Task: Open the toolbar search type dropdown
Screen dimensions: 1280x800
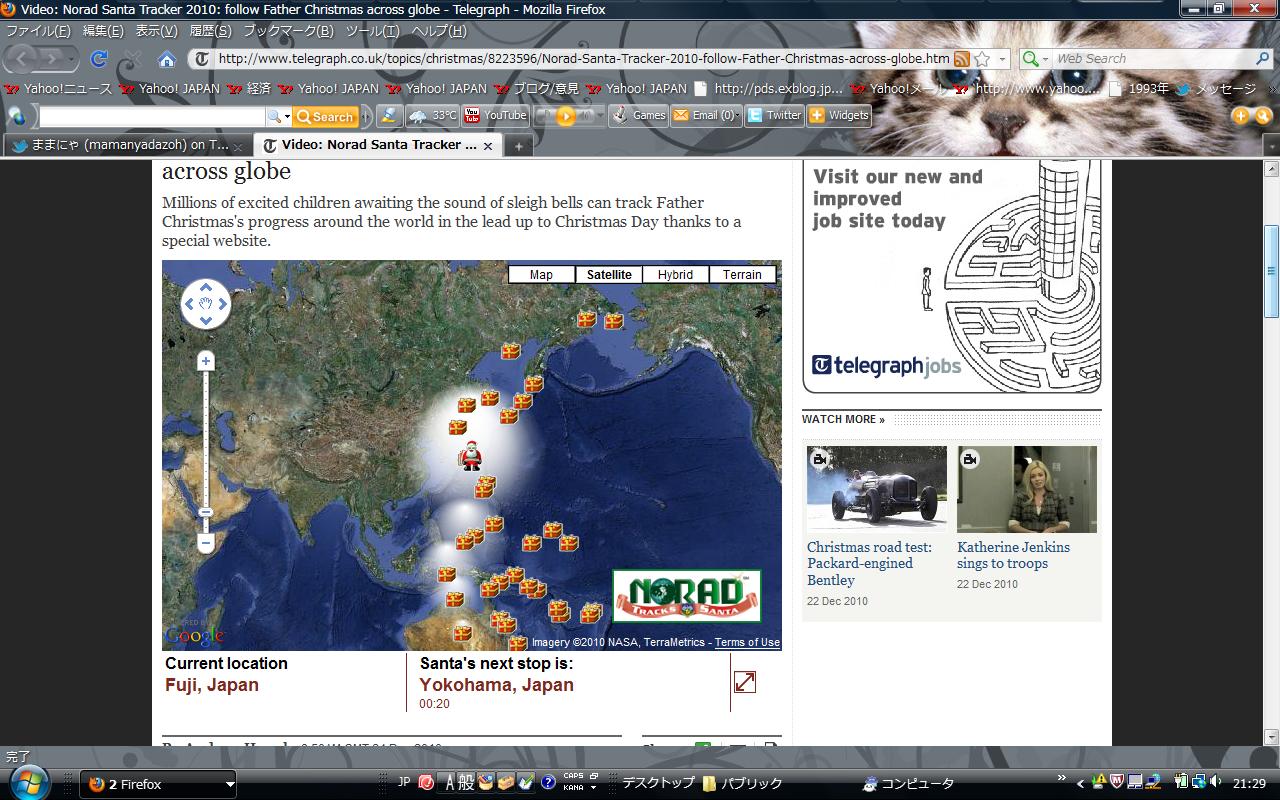Action: click(279, 116)
